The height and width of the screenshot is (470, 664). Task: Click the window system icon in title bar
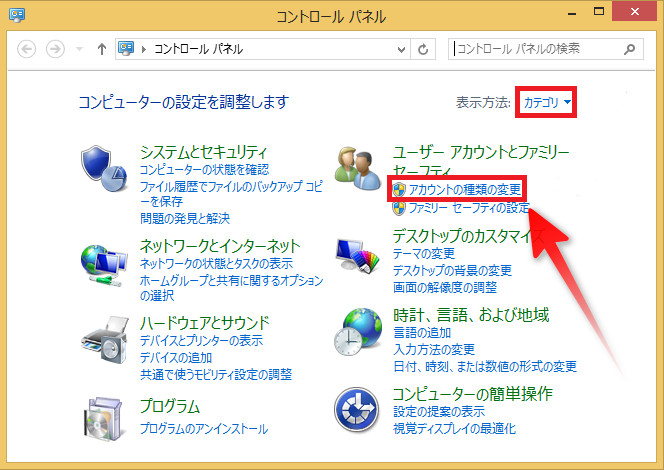pos(17,15)
